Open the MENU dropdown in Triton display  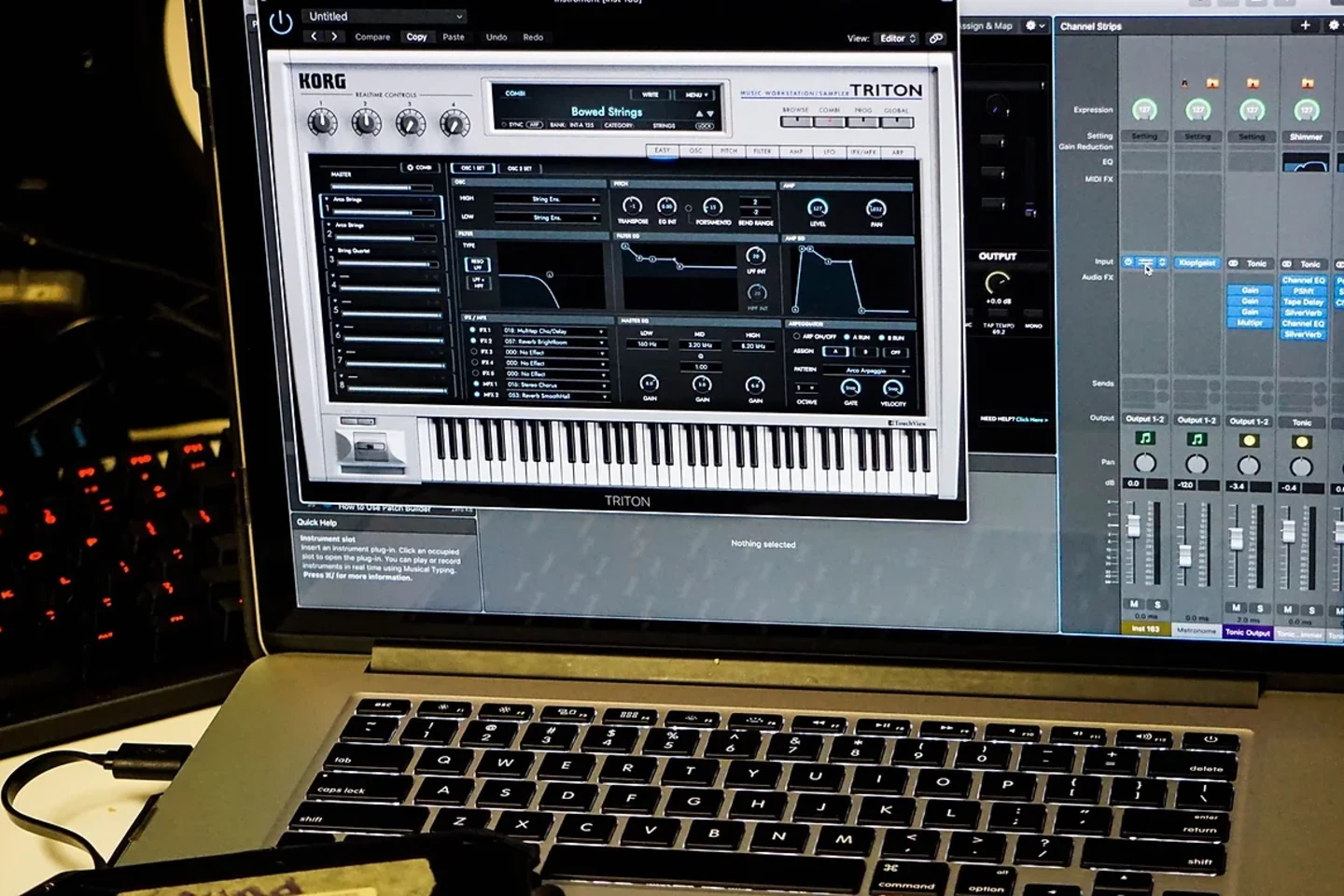pyautogui.click(x=696, y=94)
